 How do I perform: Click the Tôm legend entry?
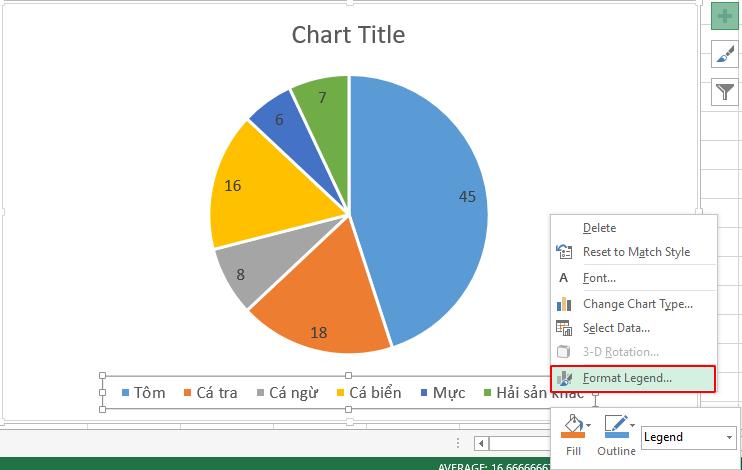click(144, 393)
